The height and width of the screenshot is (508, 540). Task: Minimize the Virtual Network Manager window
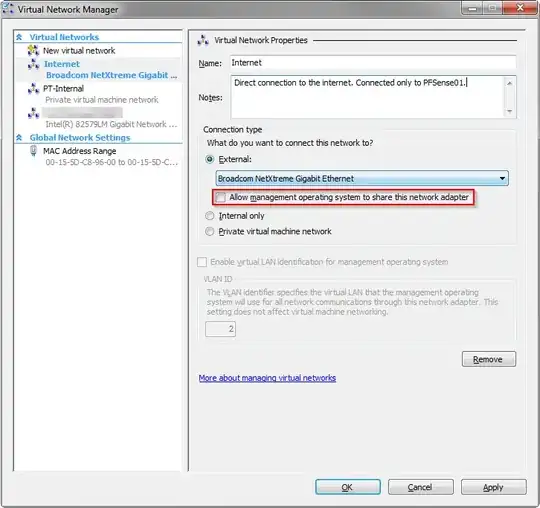pyautogui.click(x=472, y=8)
